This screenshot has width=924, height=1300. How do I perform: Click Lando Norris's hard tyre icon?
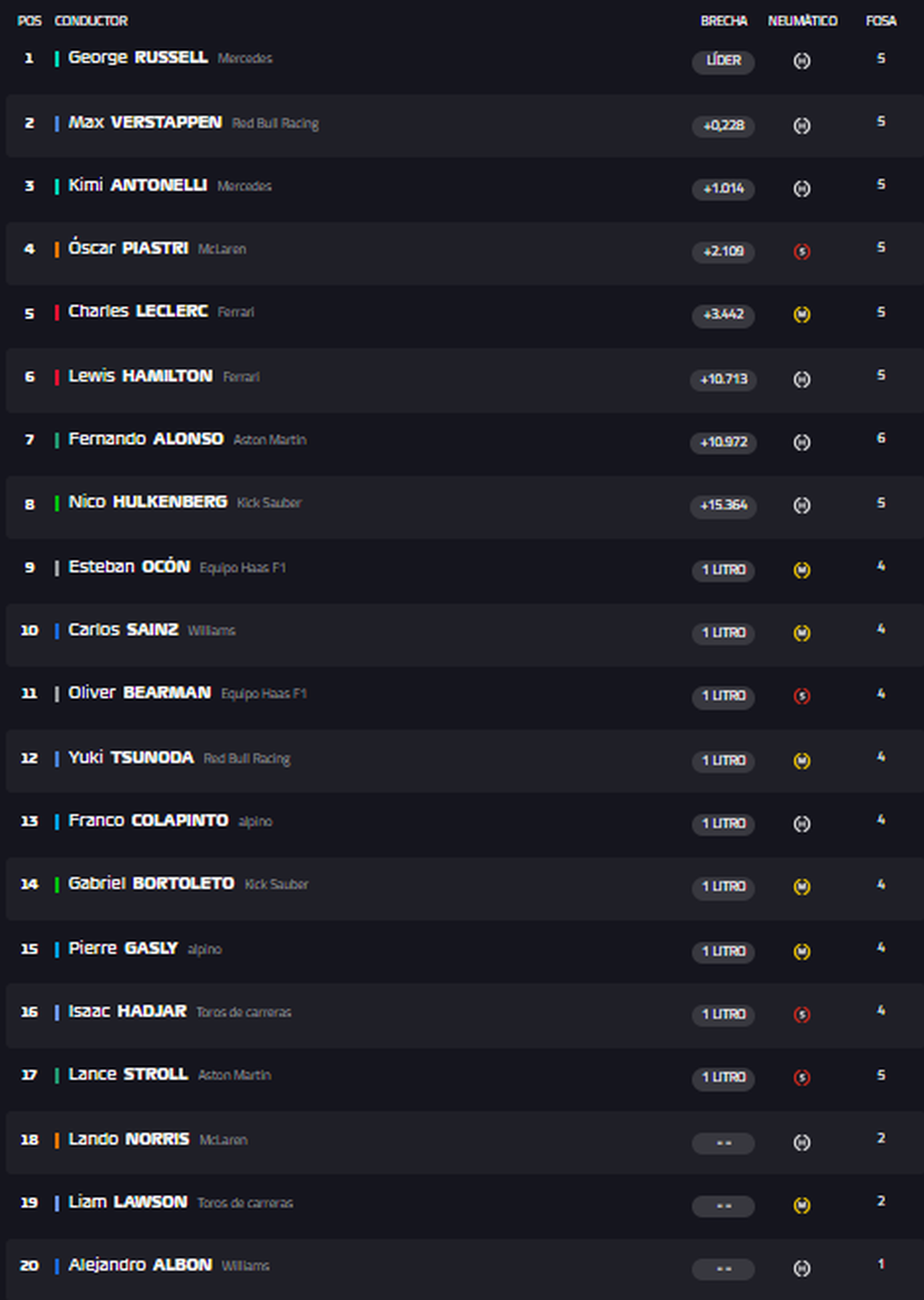click(801, 1143)
